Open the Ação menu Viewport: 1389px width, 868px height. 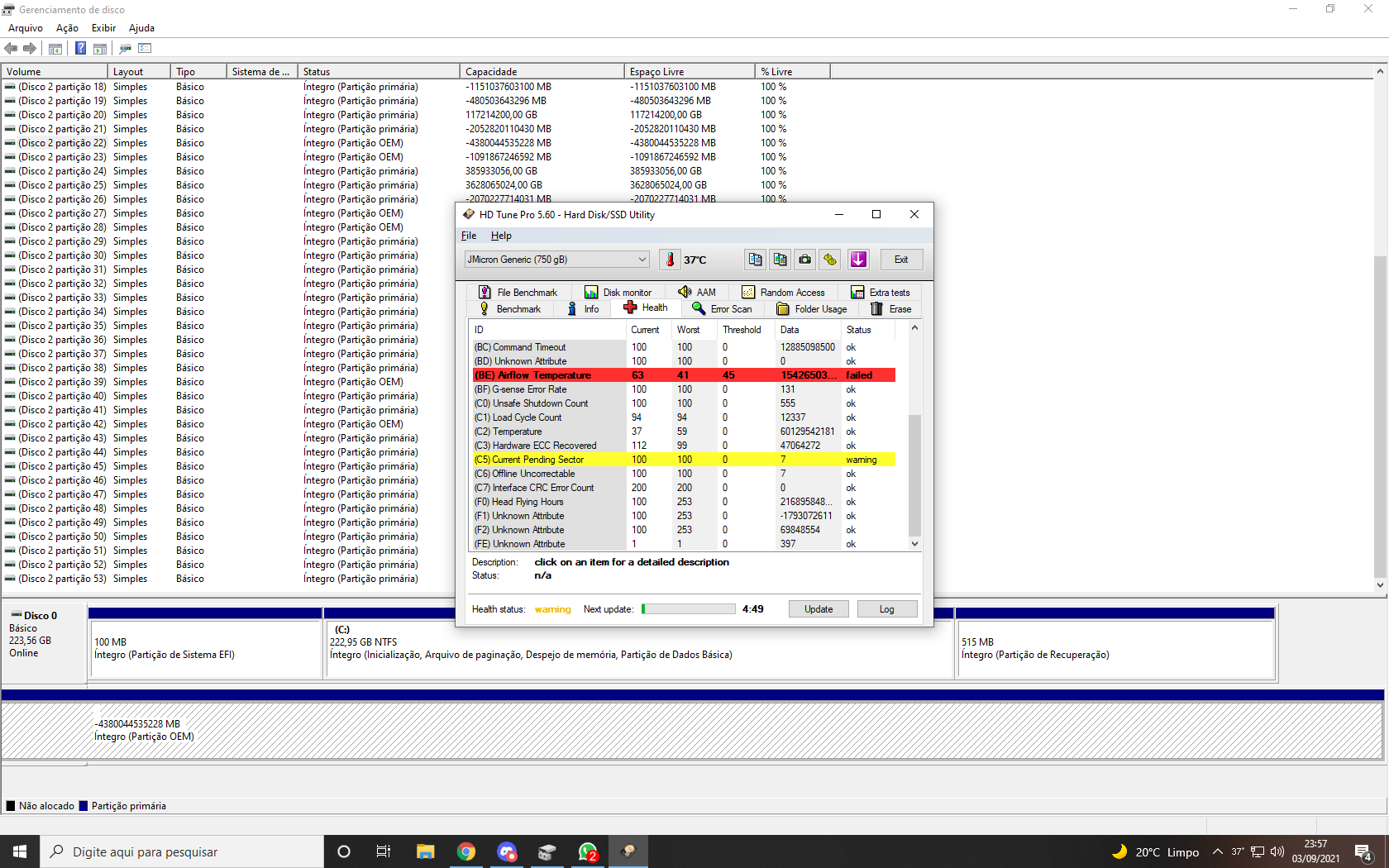[x=67, y=28]
